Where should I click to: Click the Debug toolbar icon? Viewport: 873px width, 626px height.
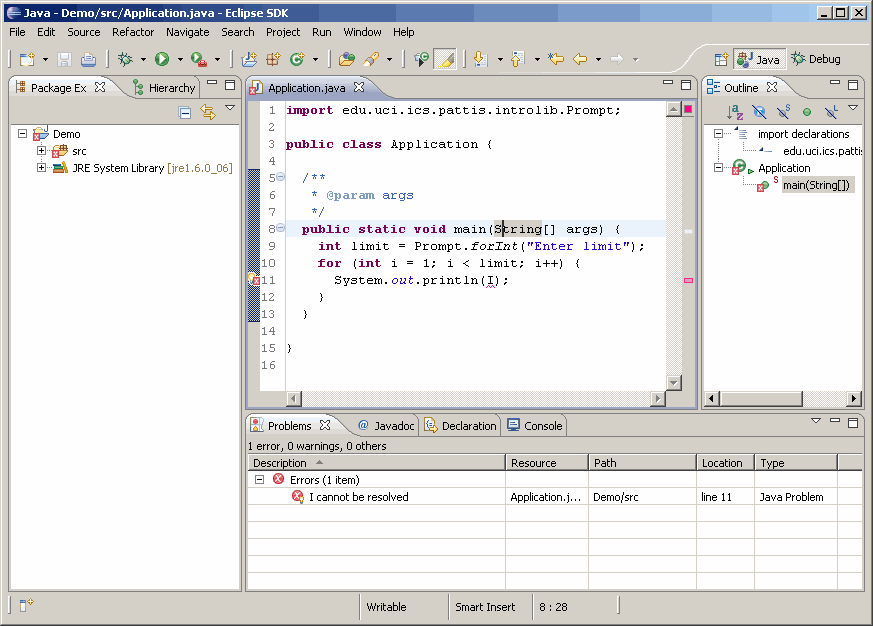tap(126, 59)
